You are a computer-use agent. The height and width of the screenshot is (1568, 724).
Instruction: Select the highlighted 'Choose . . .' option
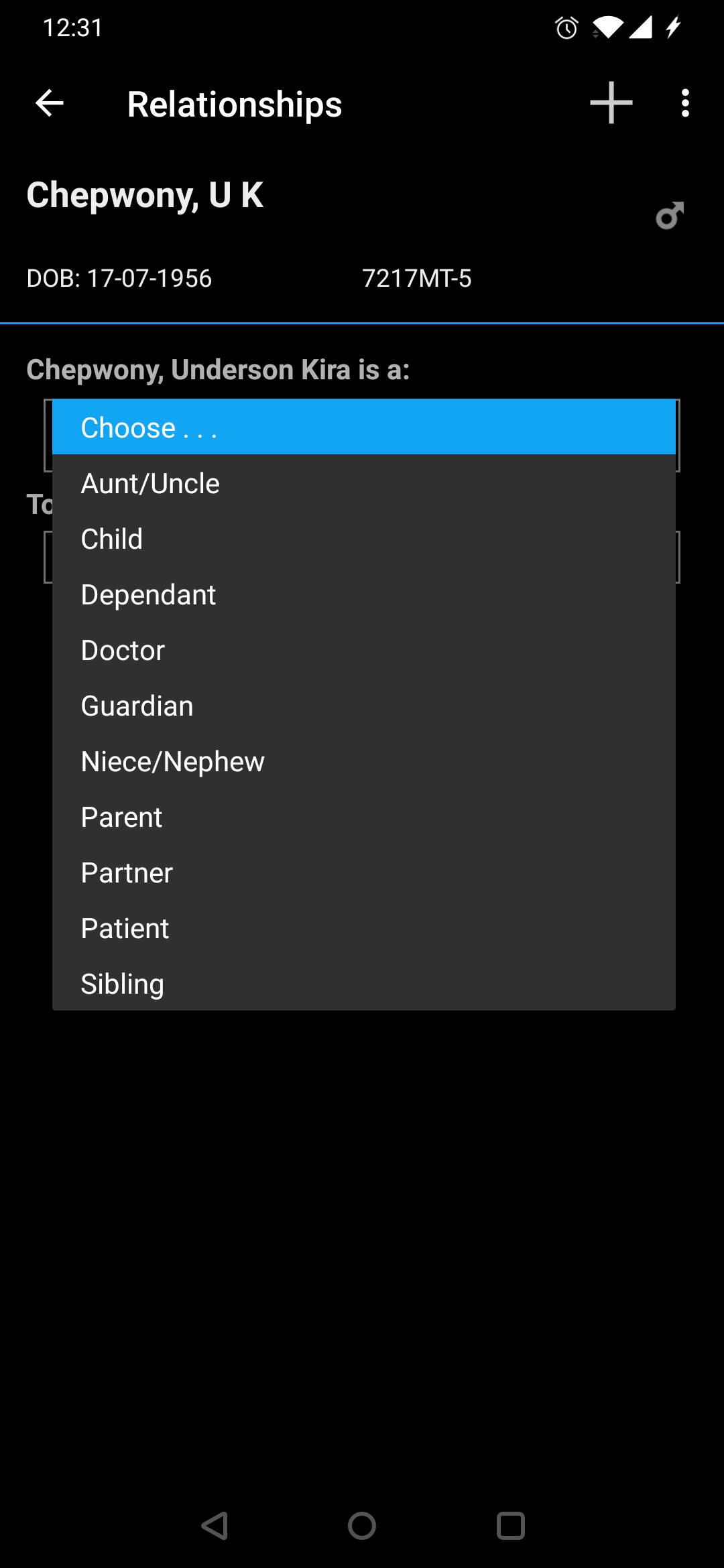(364, 427)
